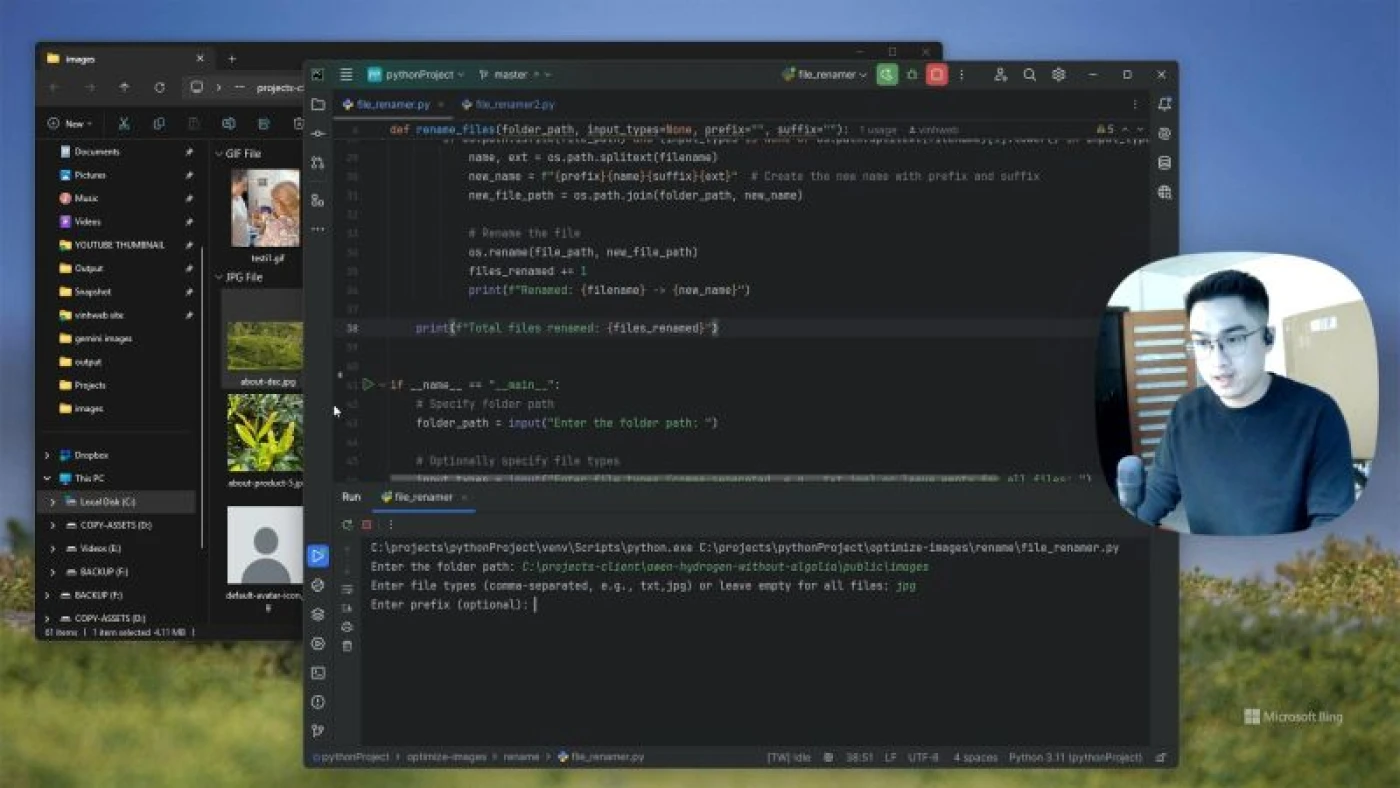Open the Git version control tool window
The width and height of the screenshot is (1400, 788).
pos(318,731)
